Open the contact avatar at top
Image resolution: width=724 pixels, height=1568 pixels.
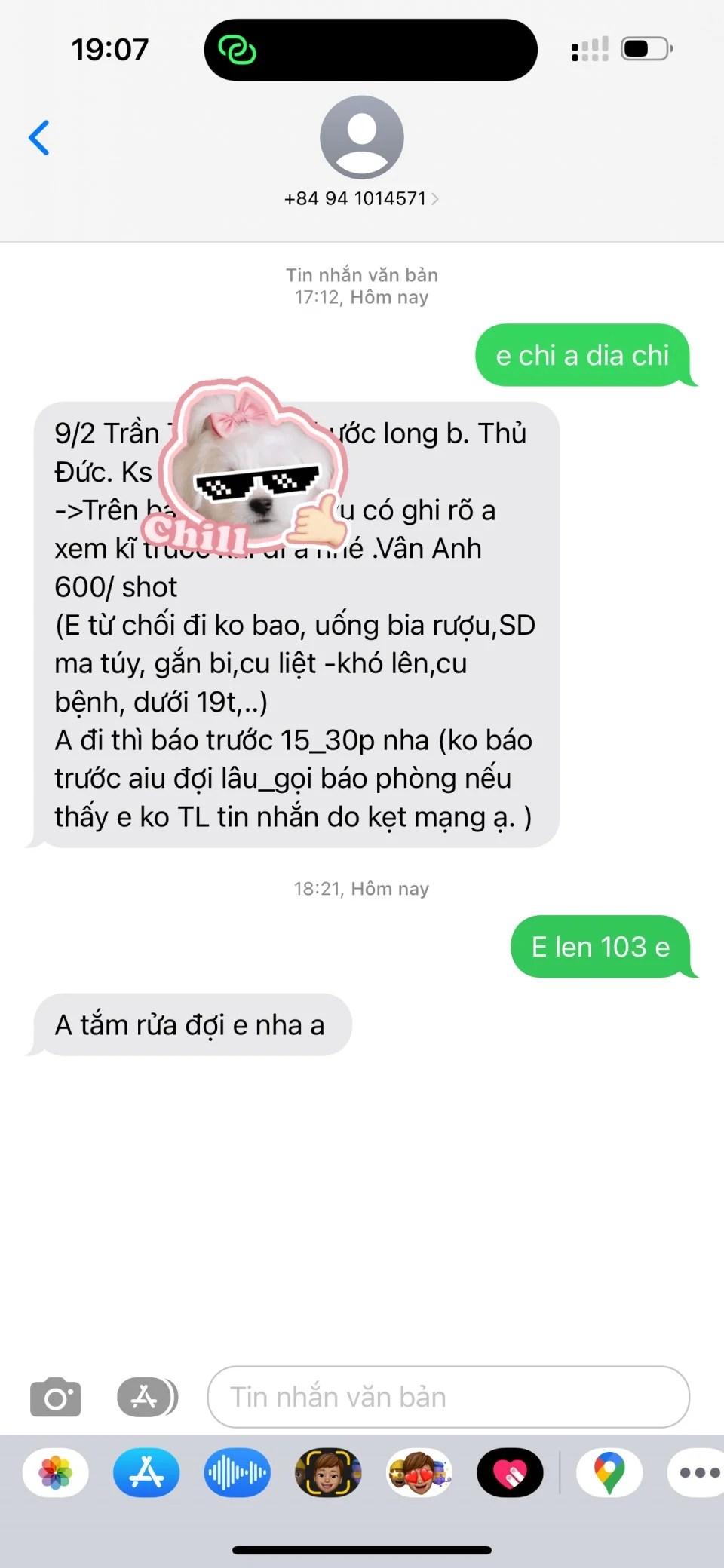point(362,137)
